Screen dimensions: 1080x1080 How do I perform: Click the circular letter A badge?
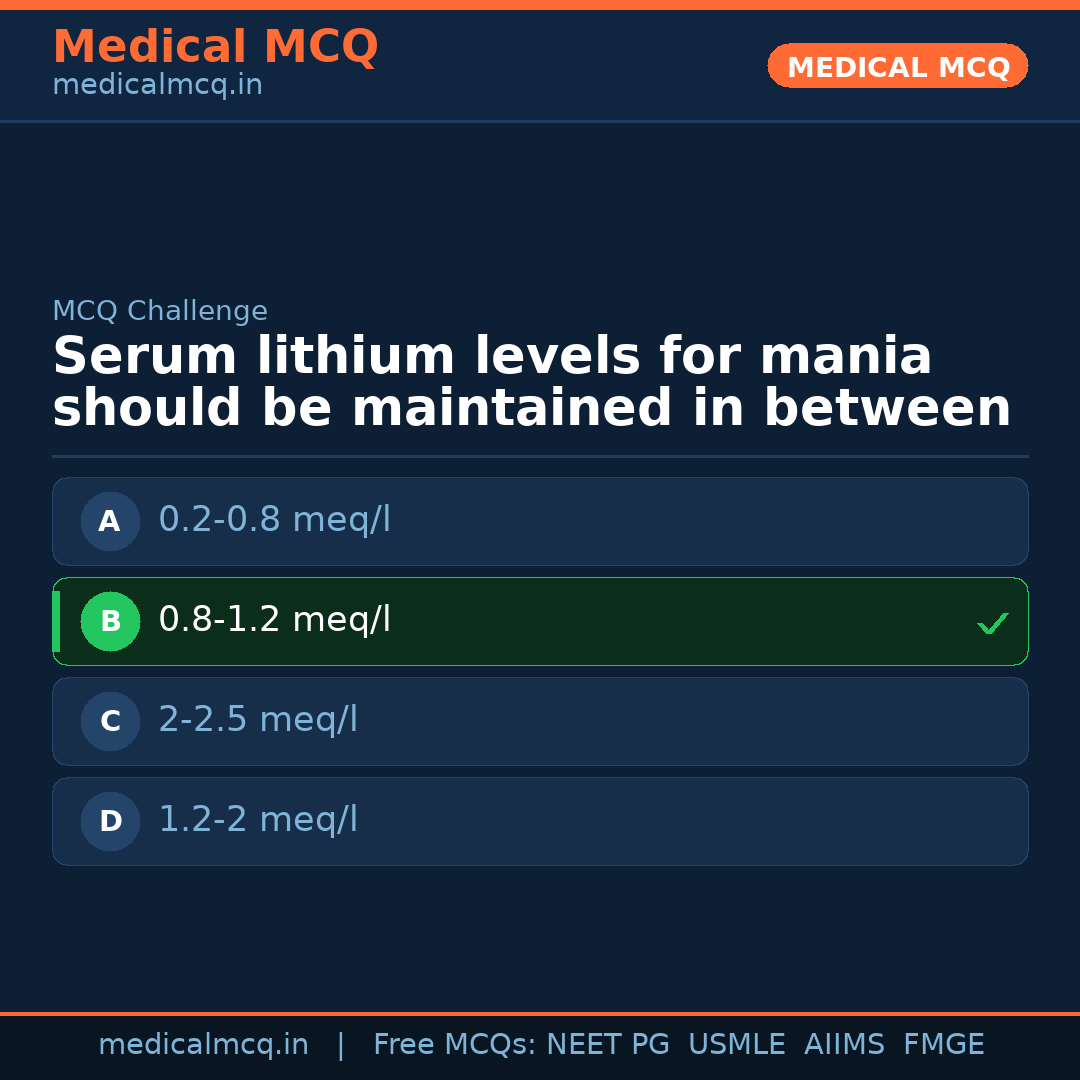110,521
